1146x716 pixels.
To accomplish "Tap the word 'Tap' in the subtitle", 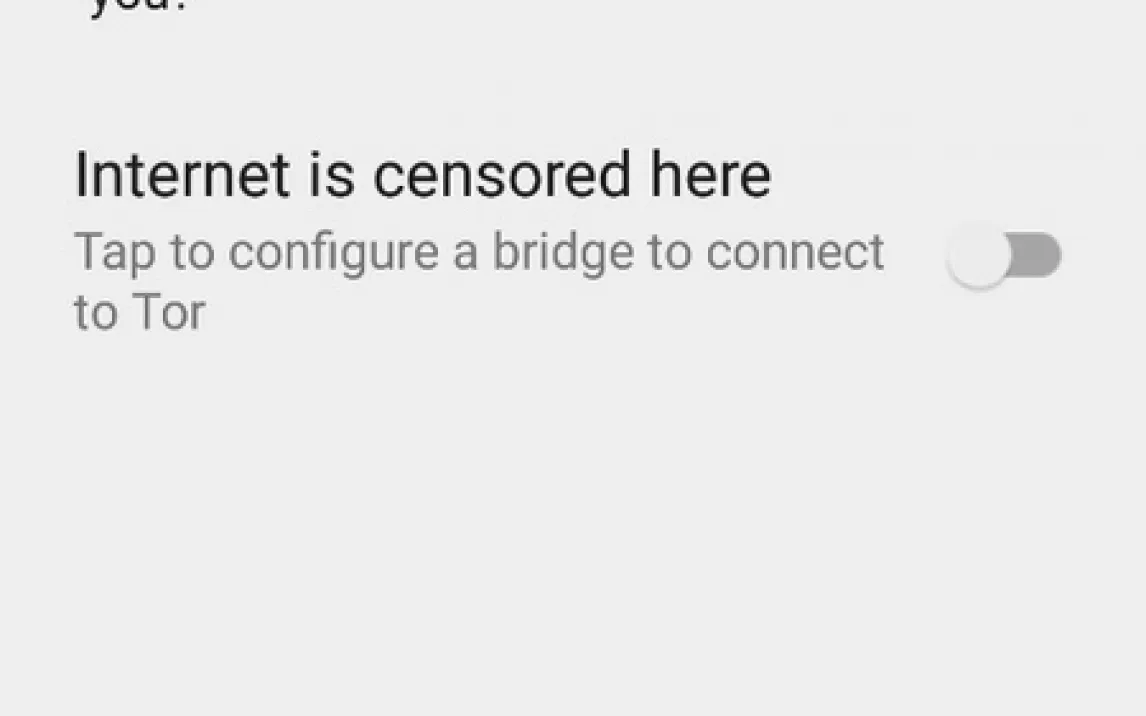I will (115, 254).
